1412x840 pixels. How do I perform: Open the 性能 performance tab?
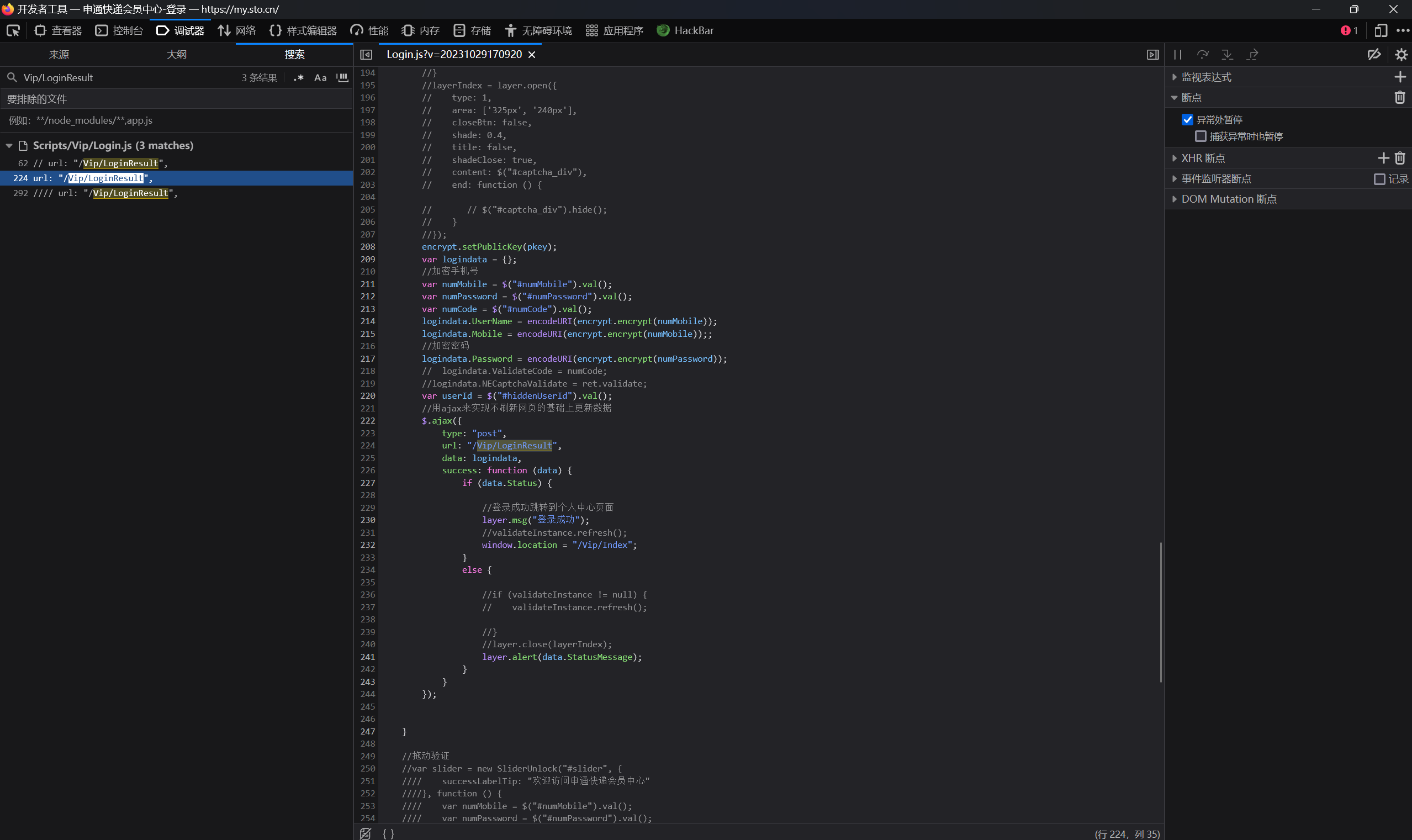(369, 30)
